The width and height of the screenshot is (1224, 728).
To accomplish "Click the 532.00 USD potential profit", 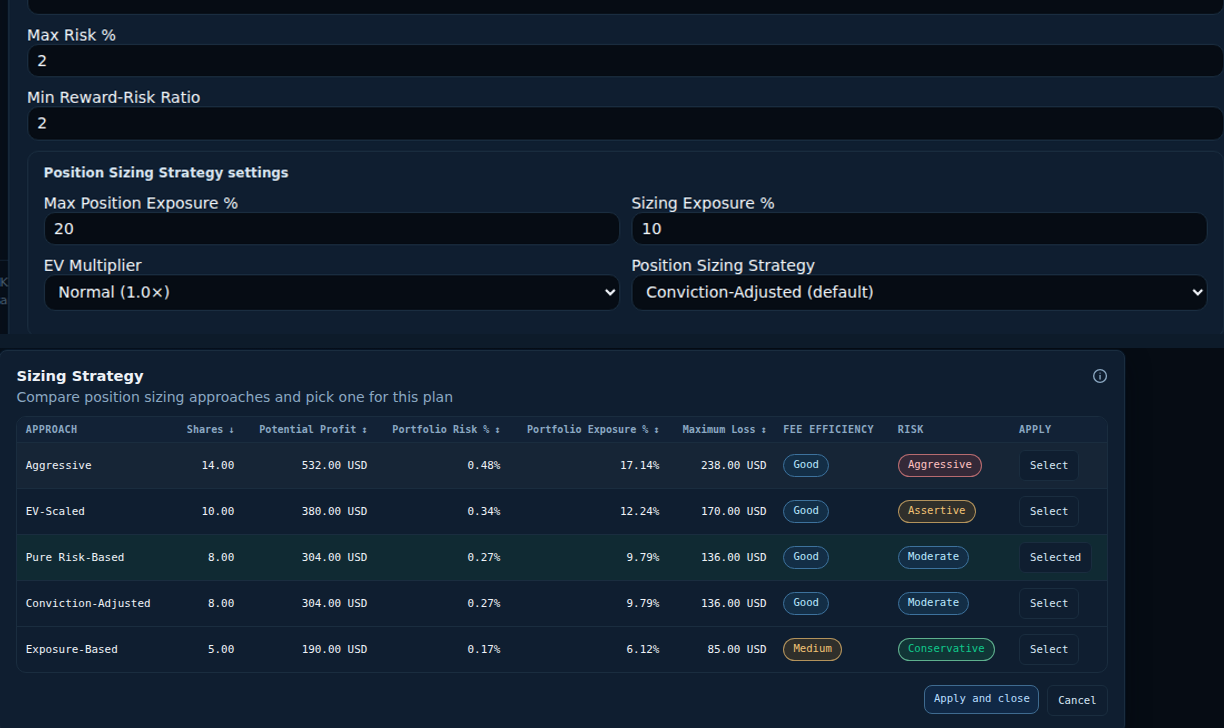I will coord(334,465).
